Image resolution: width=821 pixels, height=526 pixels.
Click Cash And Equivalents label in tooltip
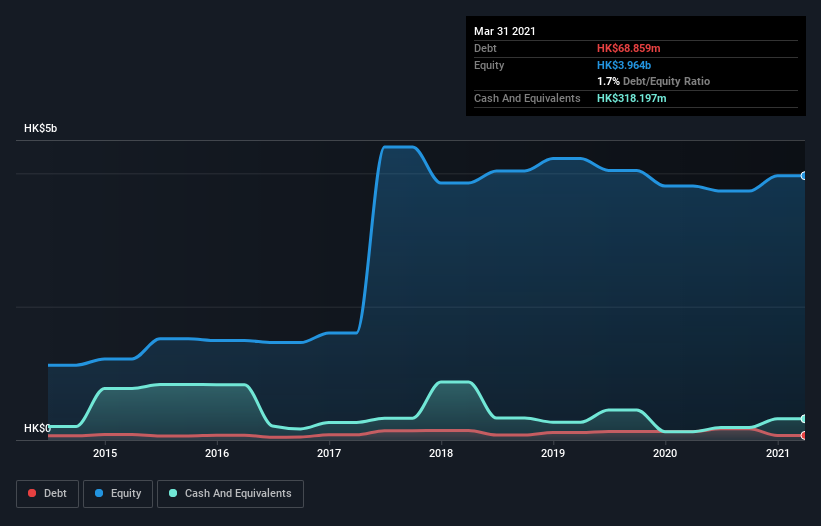click(527, 98)
